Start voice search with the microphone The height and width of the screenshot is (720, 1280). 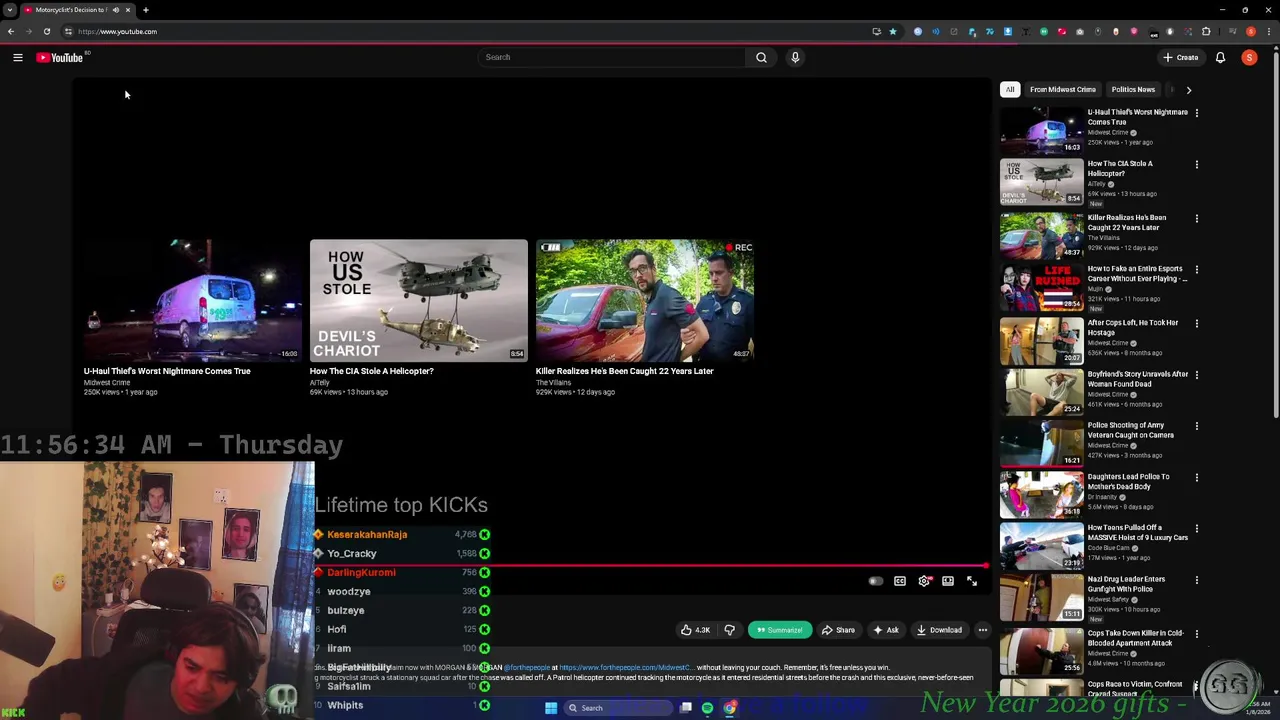pos(795,57)
